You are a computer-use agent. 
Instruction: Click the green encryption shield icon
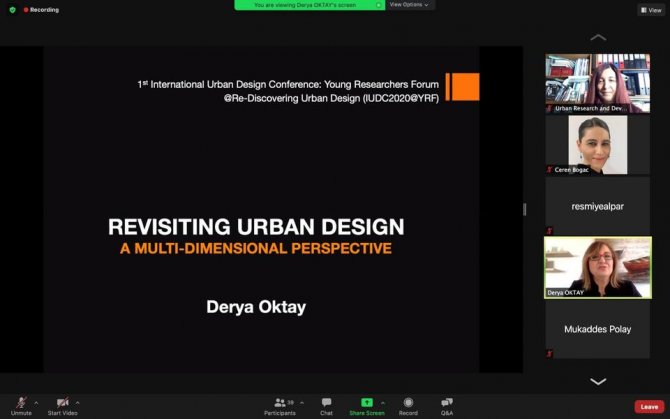(12, 10)
